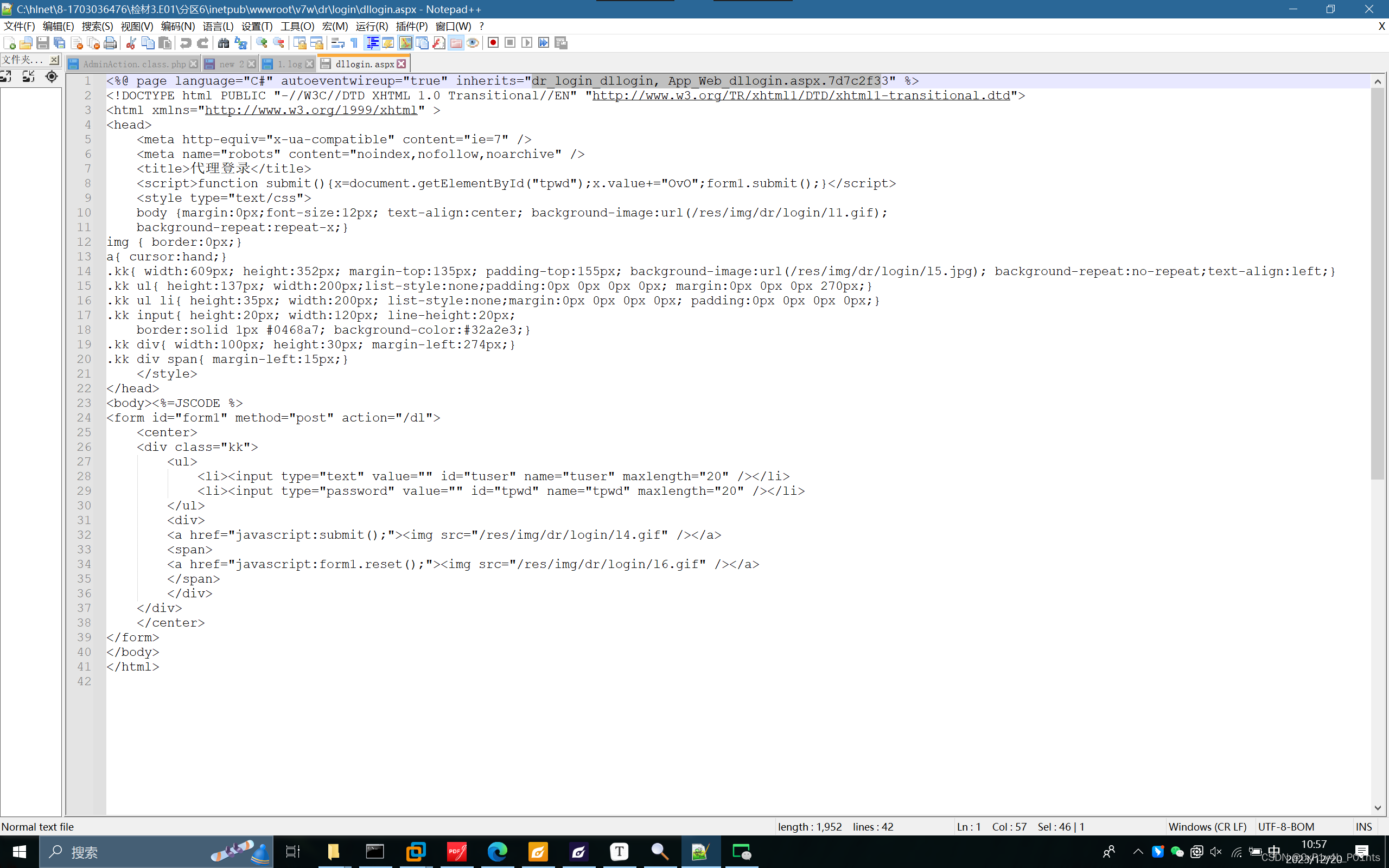
Task: Toggle the Function List panel
Action: pos(439,43)
